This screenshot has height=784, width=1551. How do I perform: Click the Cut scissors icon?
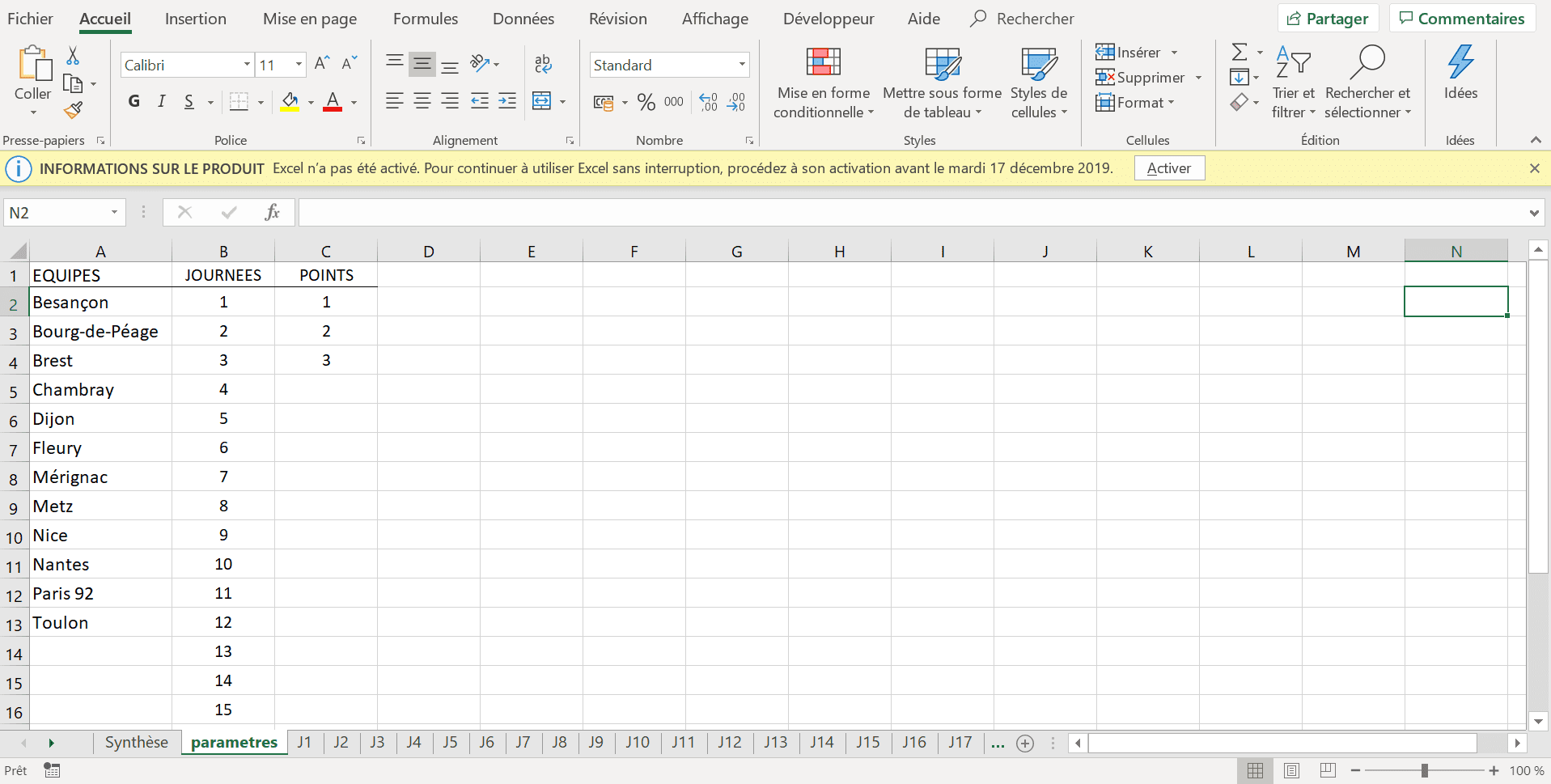73,56
